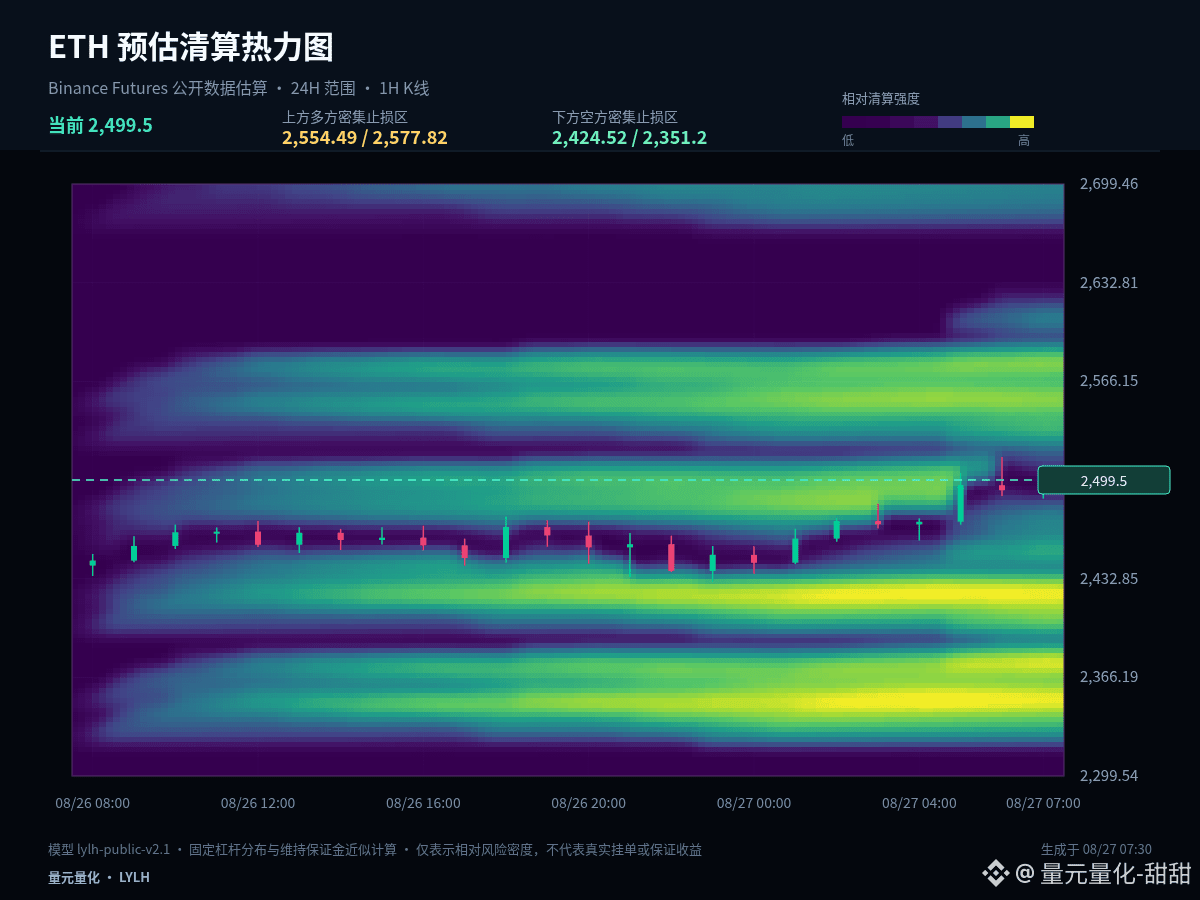1200x900 pixels.
Task: Click the 08/26 12:00 time label
Action: (258, 803)
